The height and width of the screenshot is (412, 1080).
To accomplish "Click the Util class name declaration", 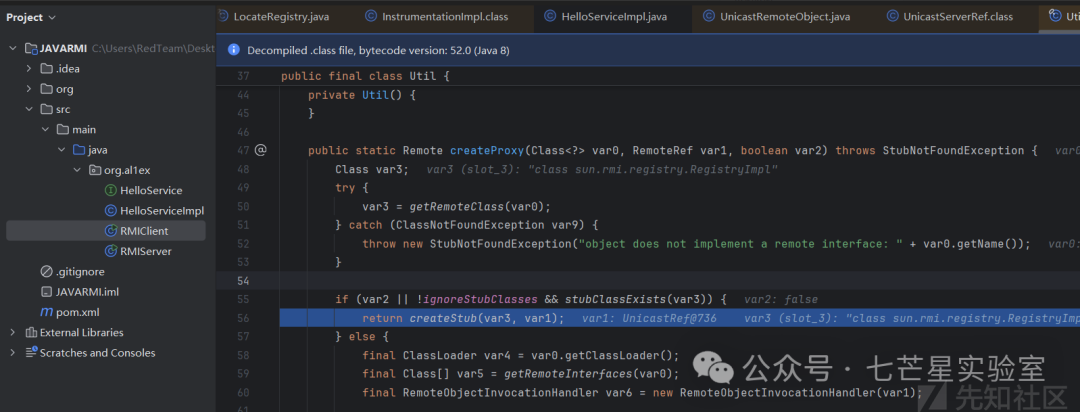I will coord(423,76).
